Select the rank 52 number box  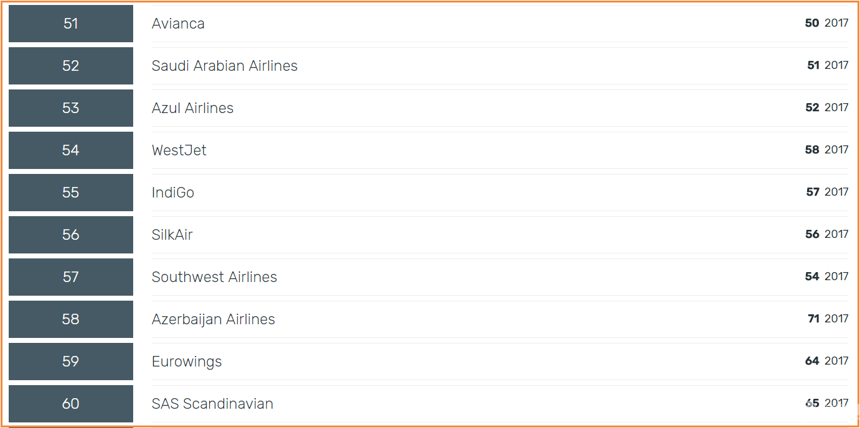tap(71, 66)
